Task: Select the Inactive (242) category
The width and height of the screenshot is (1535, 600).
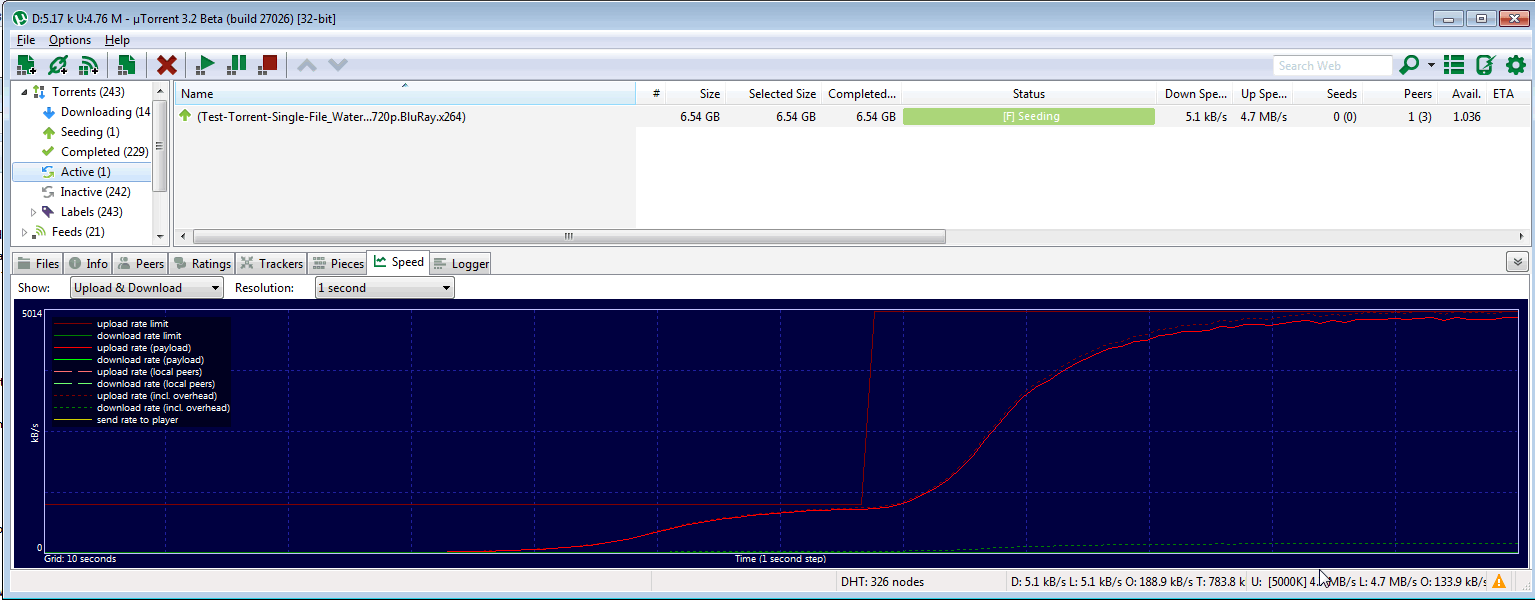Action: pos(86,192)
